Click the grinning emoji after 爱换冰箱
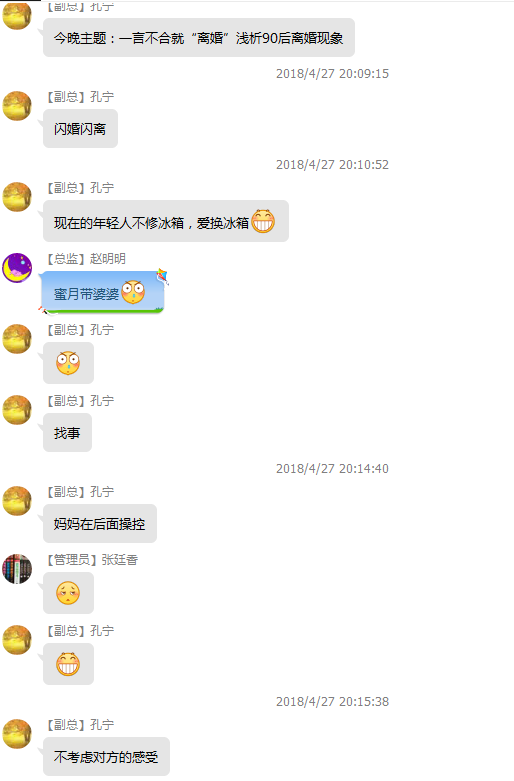Viewport: 514px width, 781px height. tap(263, 221)
